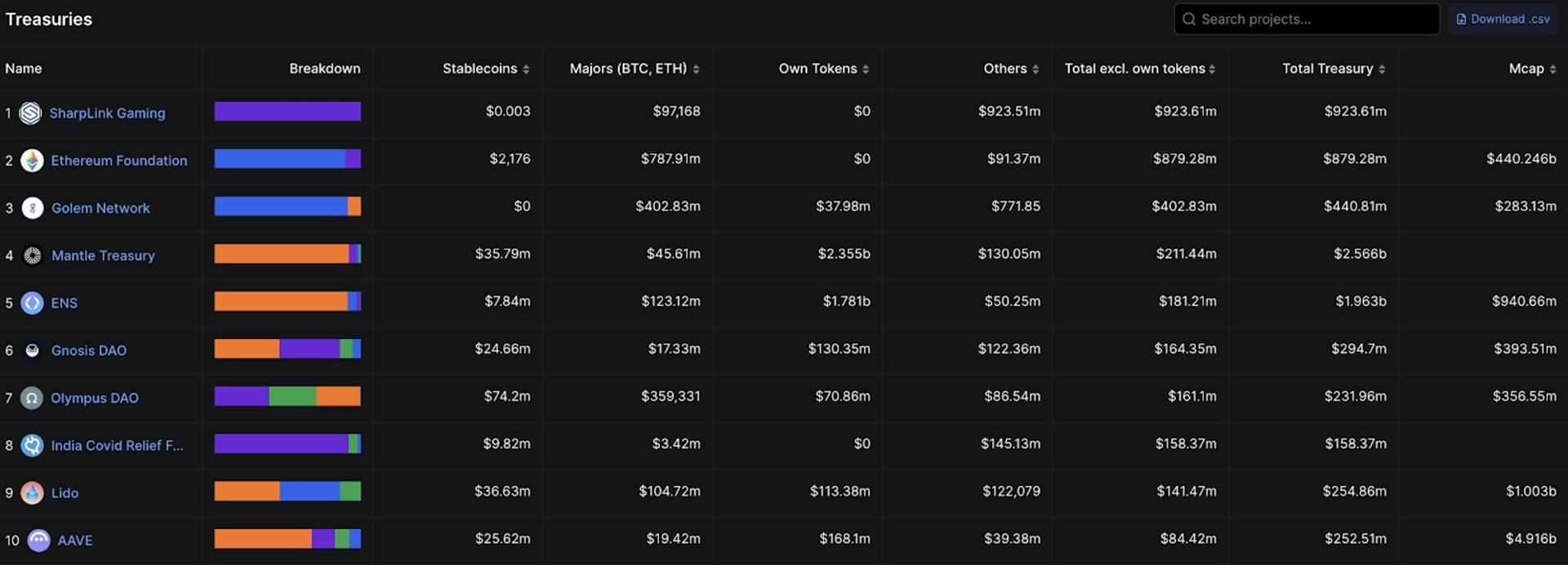Click the ENS logo icon
1568x565 pixels.
[32, 303]
